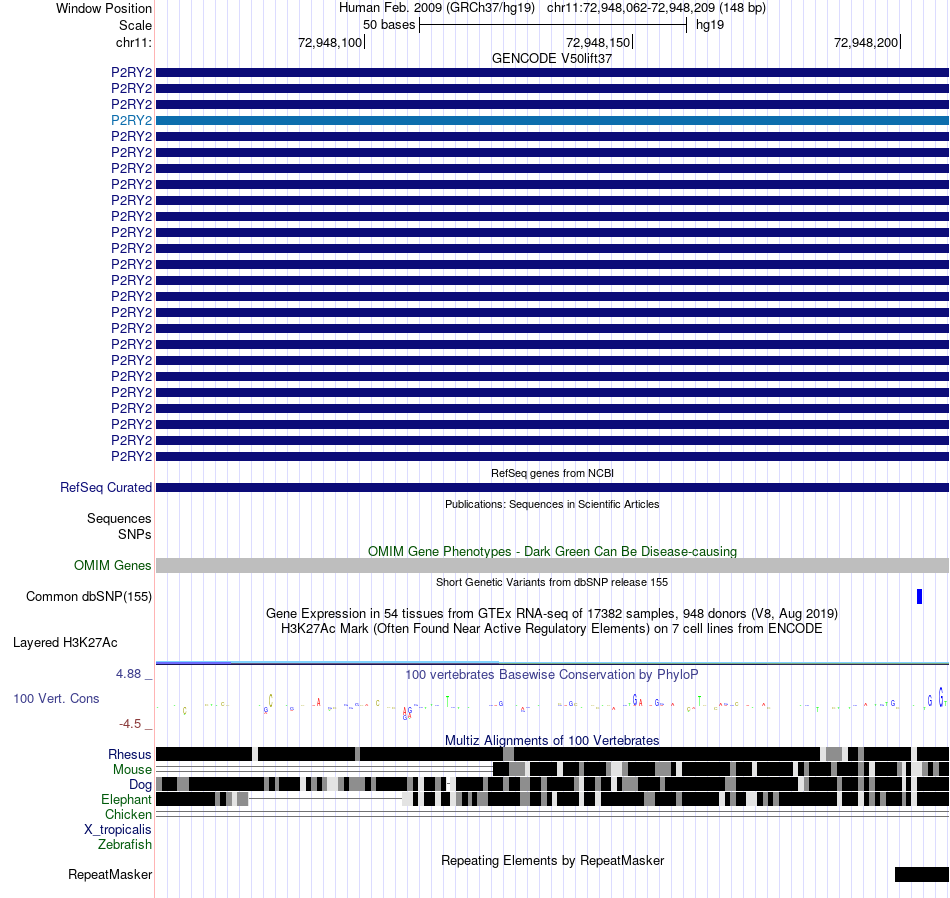Click the Zebrafish species label
Image resolution: width=950 pixels, height=898 pixels.
[125, 844]
